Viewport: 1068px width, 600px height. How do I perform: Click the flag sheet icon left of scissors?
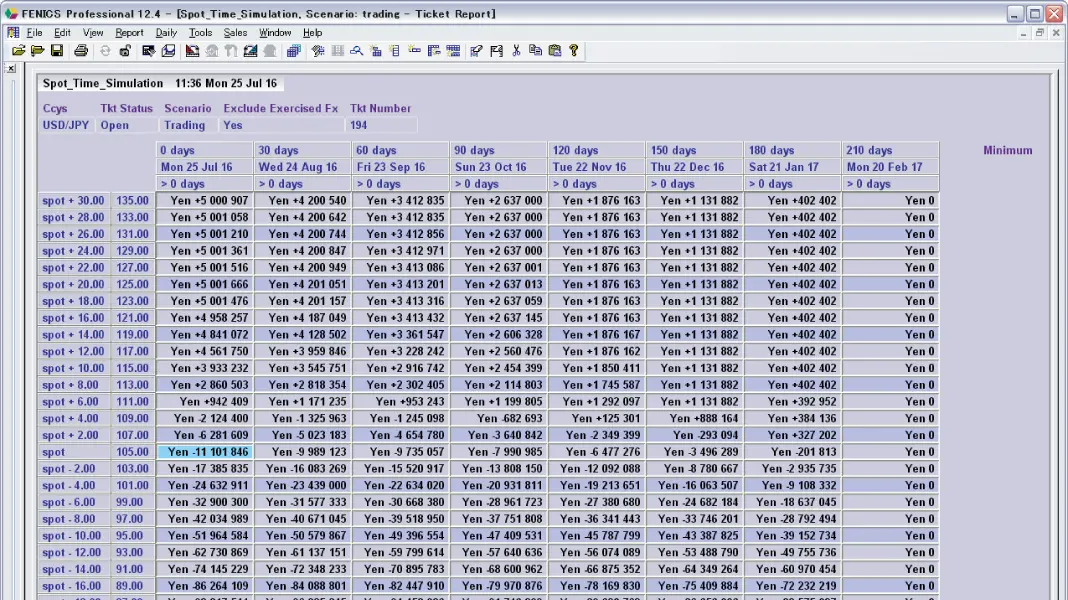[497, 50]
